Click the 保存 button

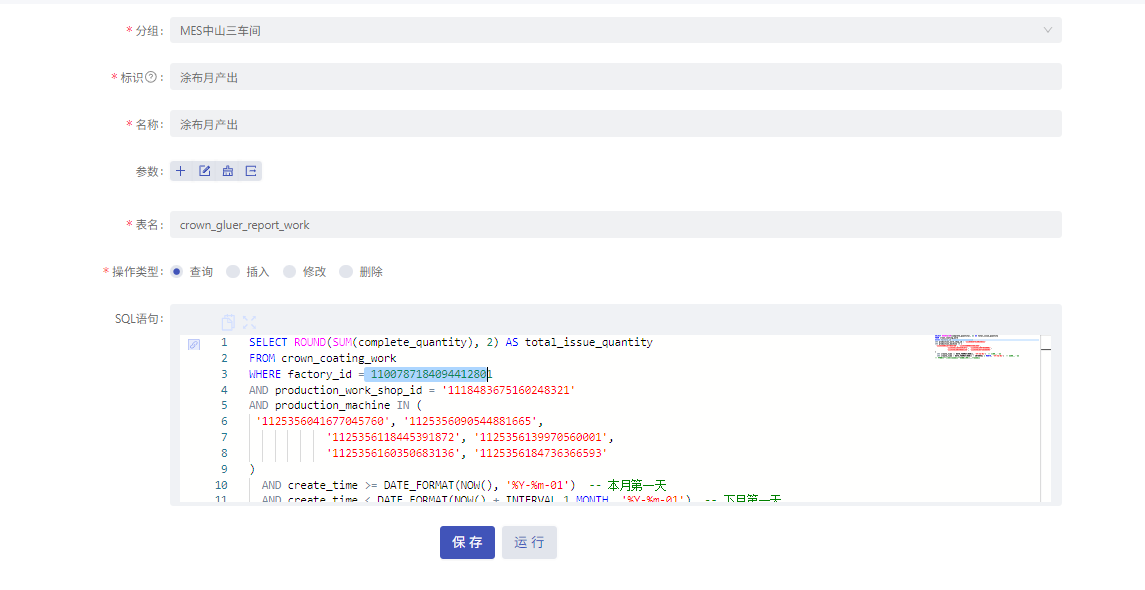click(467, 543)
